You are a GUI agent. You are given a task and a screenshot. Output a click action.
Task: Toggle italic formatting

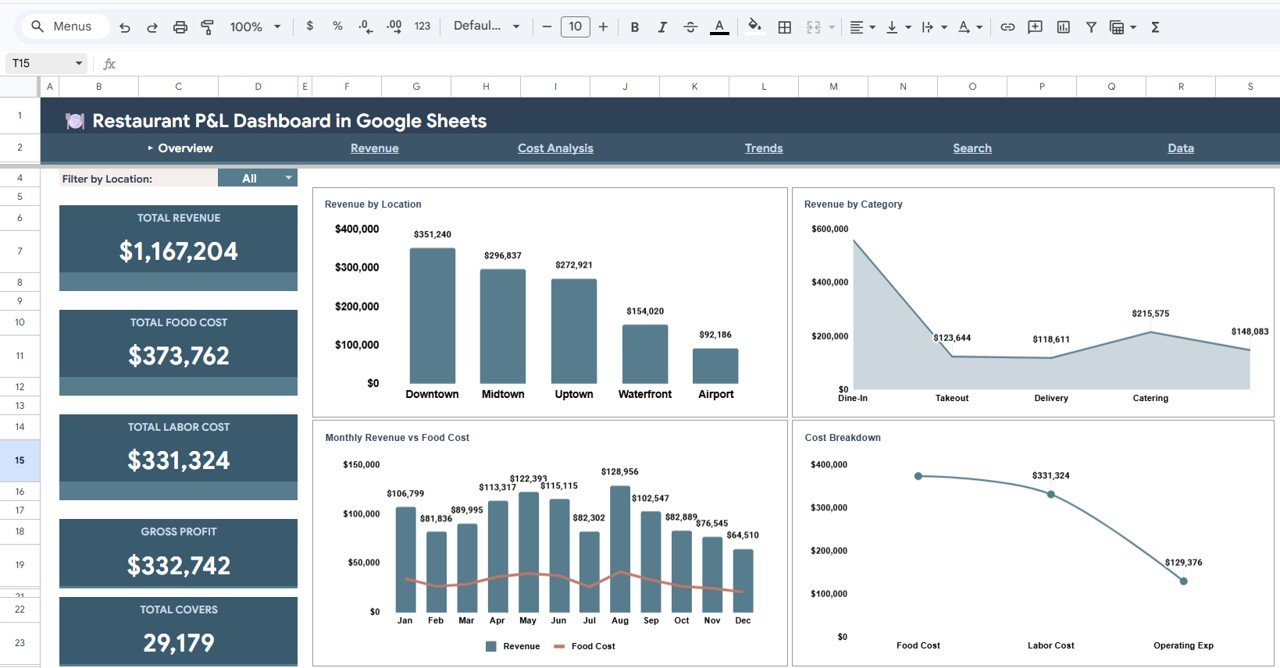point(662,26)
